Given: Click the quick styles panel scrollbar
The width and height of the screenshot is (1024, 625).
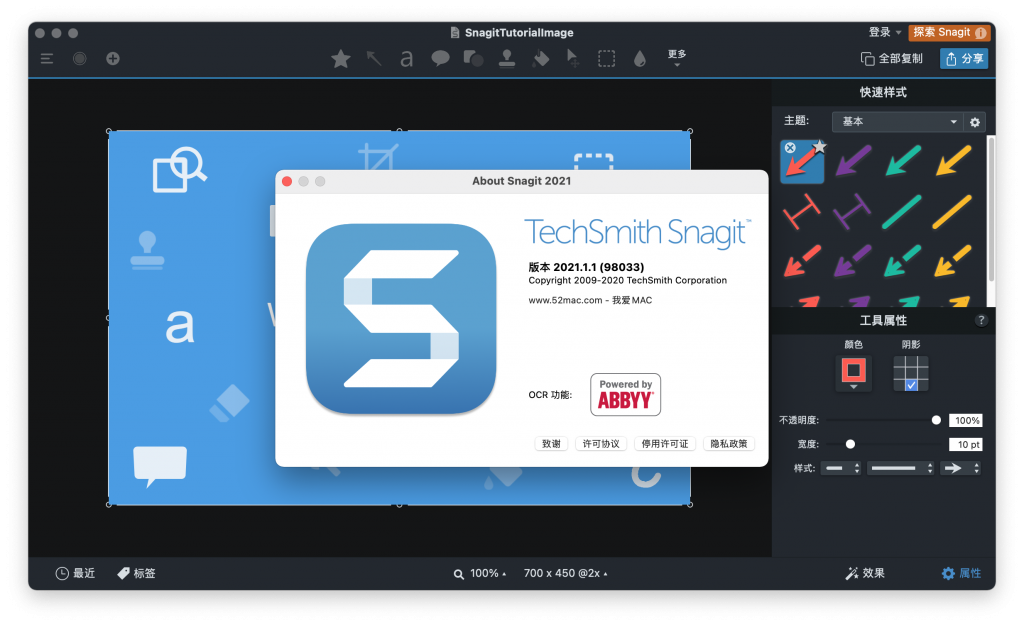Looking at the screenshot, I should coord(991,209).
